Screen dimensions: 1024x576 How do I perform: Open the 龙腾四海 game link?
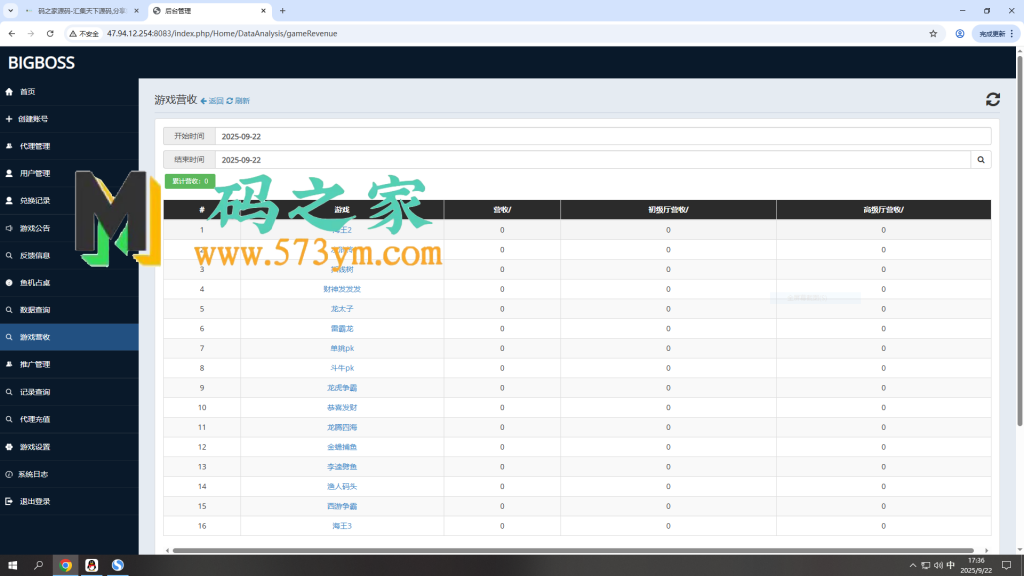(x=342, y=427)
